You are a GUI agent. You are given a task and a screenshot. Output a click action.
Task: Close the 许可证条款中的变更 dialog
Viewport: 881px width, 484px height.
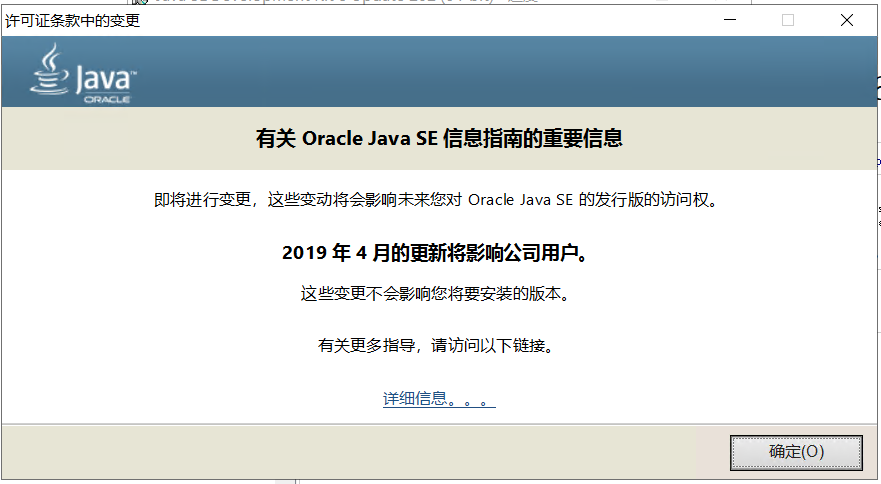point(846,20)
